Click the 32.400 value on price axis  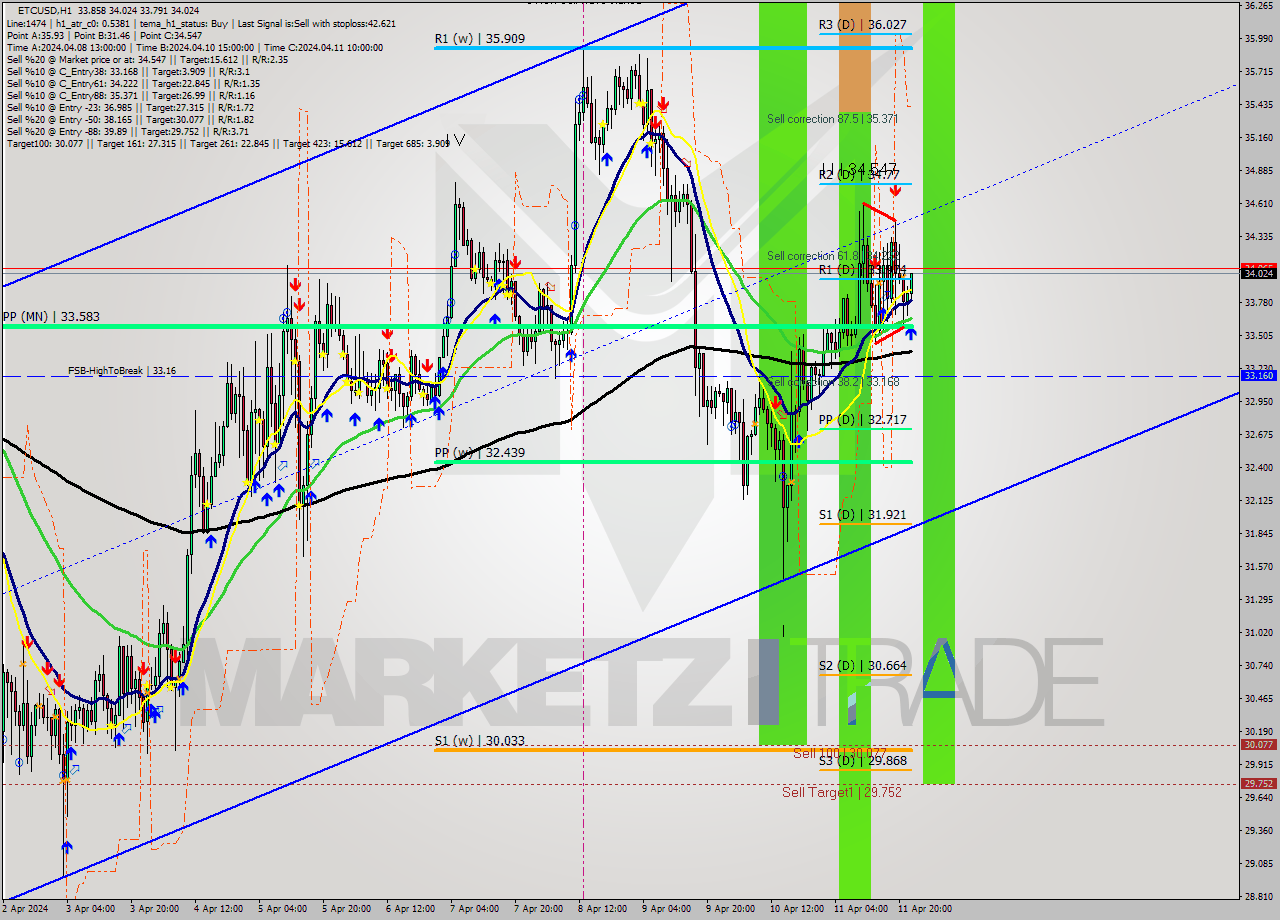tap(1258, 467)
